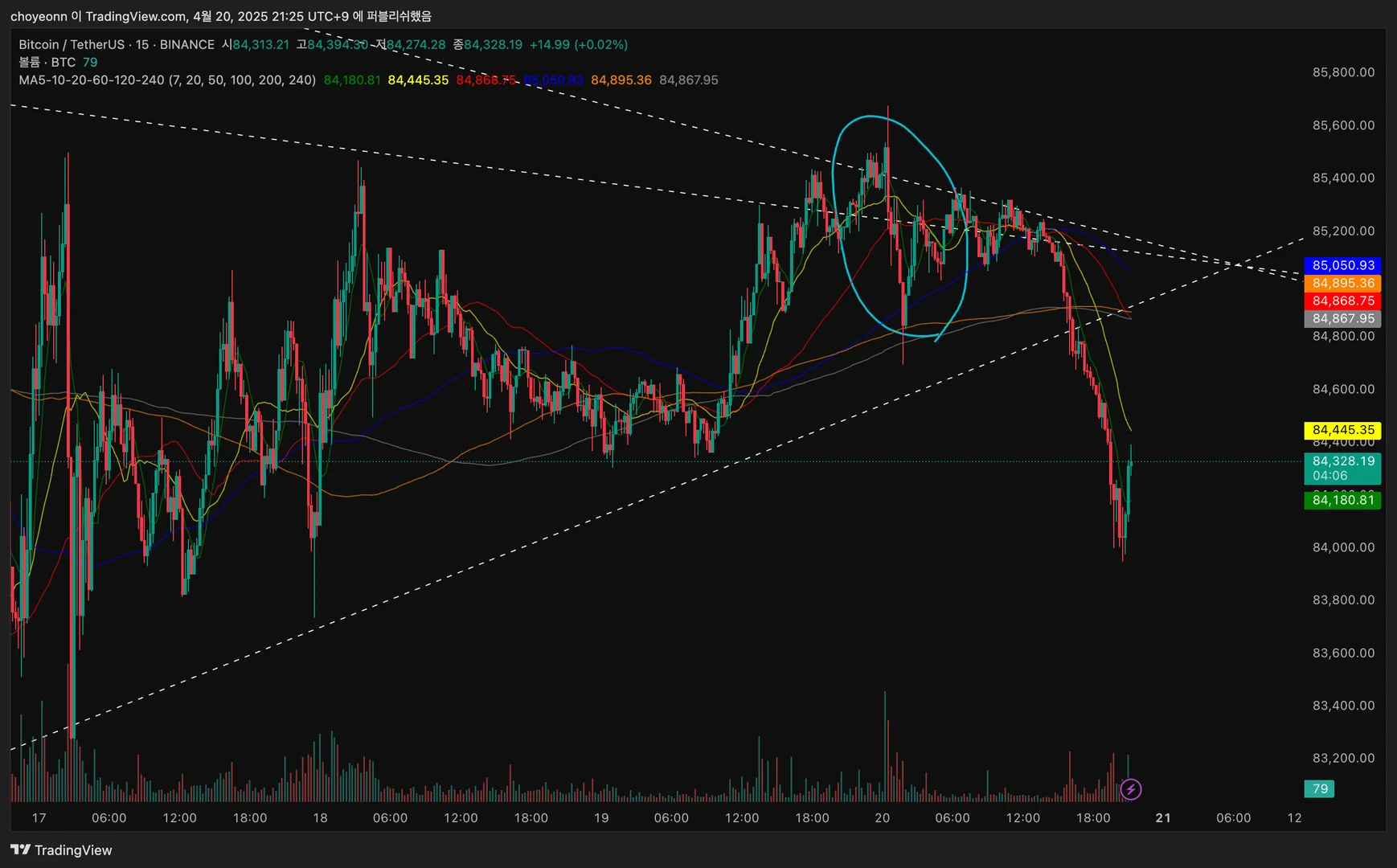Select the red 84,868.75 price label
1397x868 pixels.
[x=1342, y=301]
